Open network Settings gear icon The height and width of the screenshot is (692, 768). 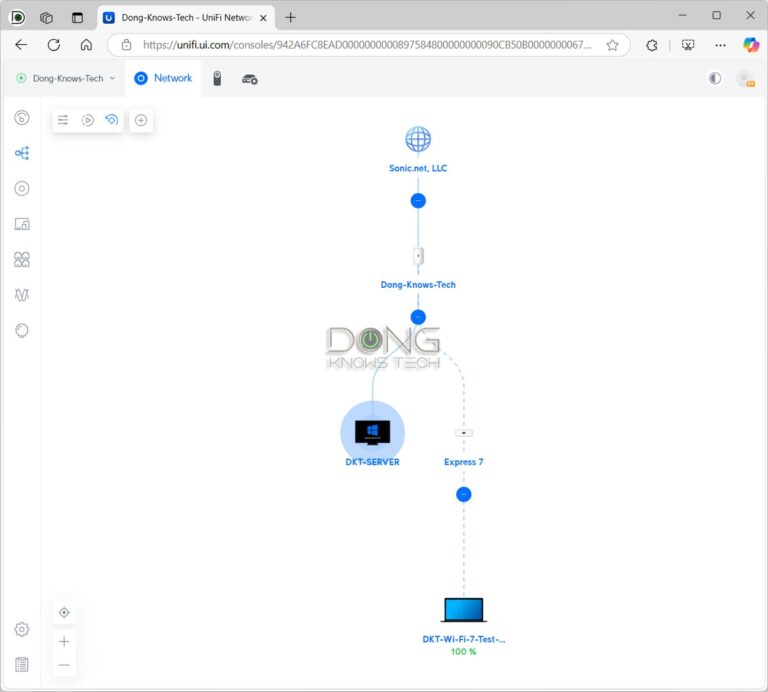[22, 629]
